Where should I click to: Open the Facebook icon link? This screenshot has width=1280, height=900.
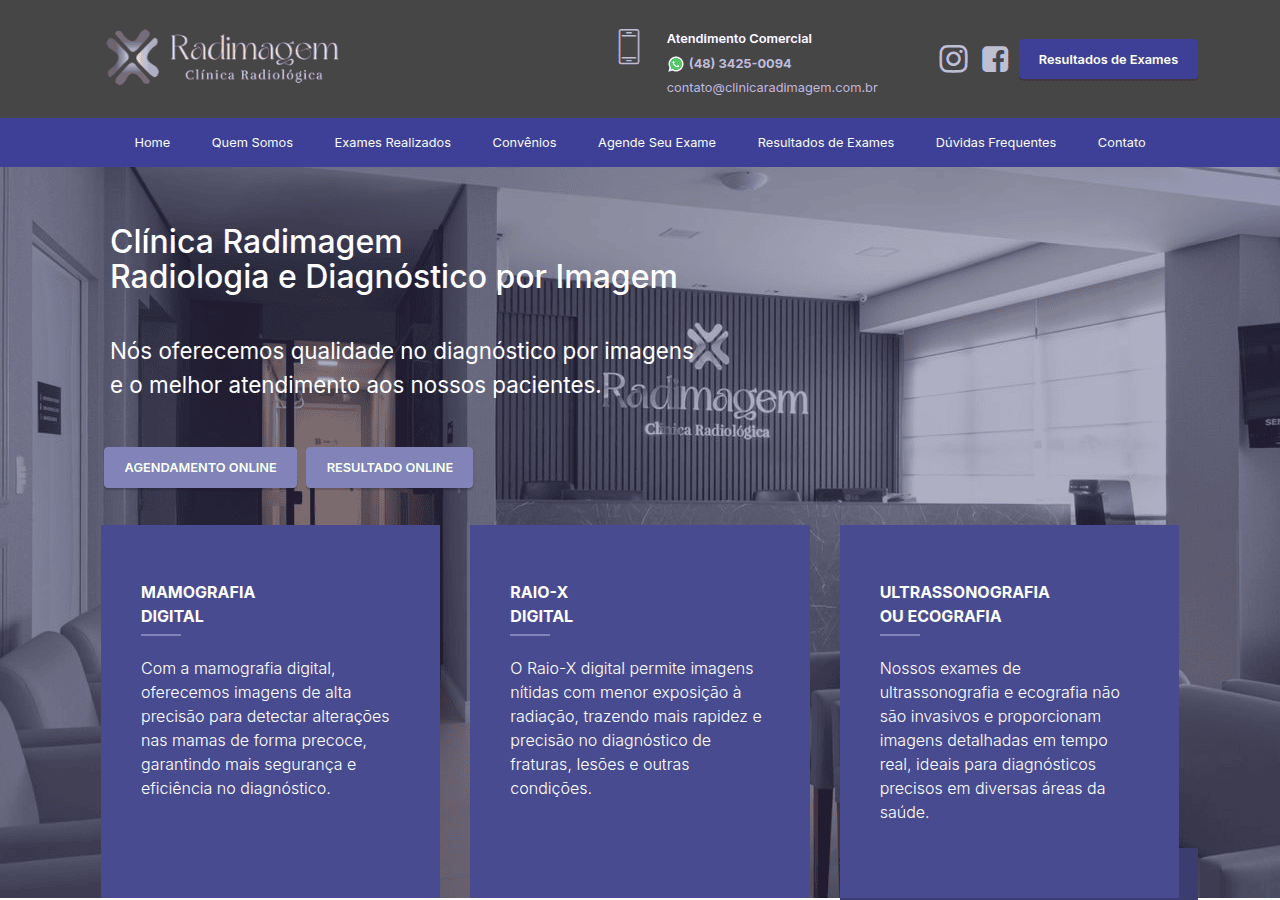995,59
